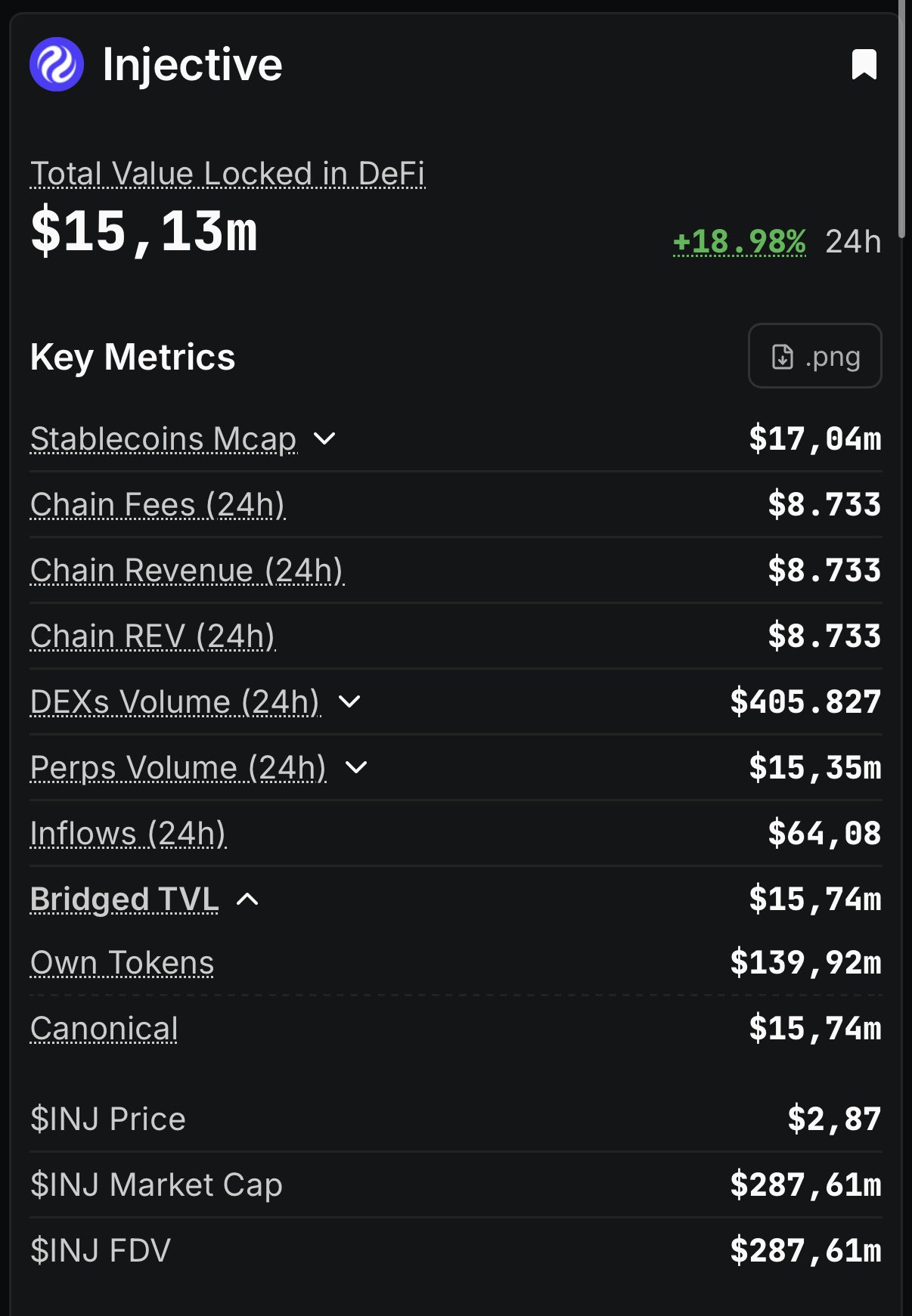The width and height of the screenshot is (912, 1316).
Task: Open Total Value Locked in DeFi link
Action: pyautogui.click(x=228, y=173)
